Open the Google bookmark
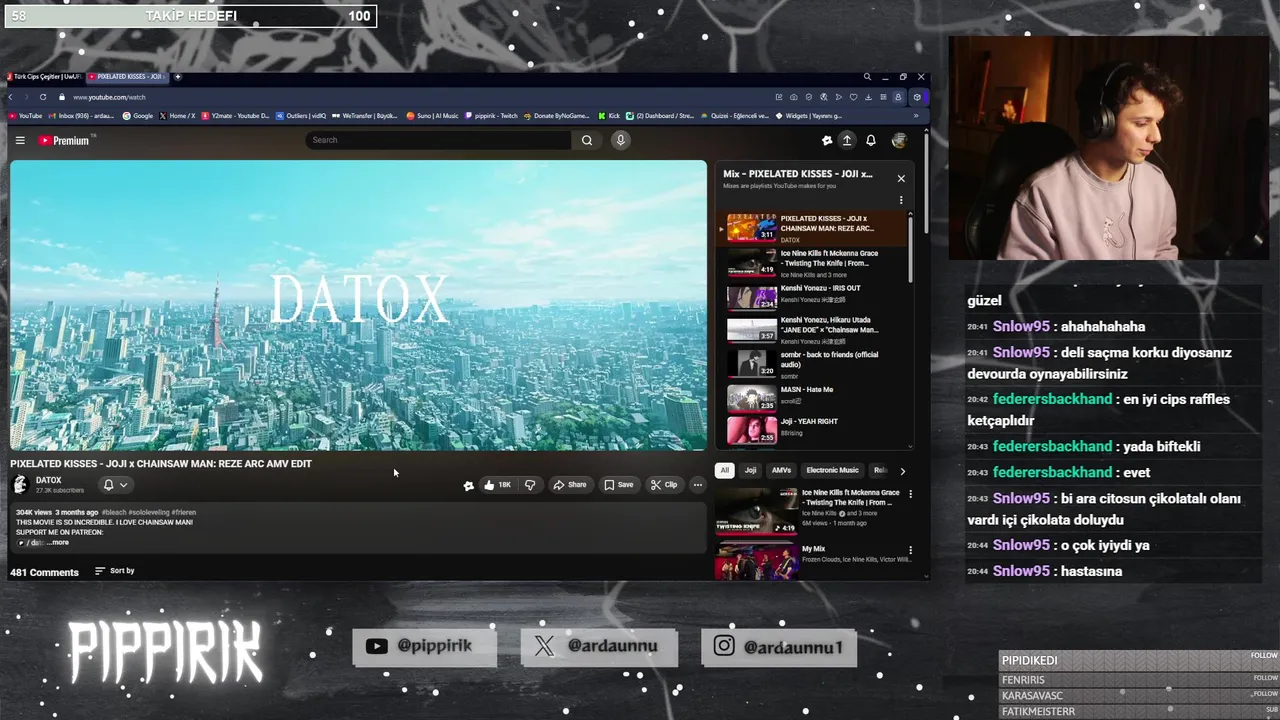The height and width of the screenshot is (720, 1280). point(138,116)
